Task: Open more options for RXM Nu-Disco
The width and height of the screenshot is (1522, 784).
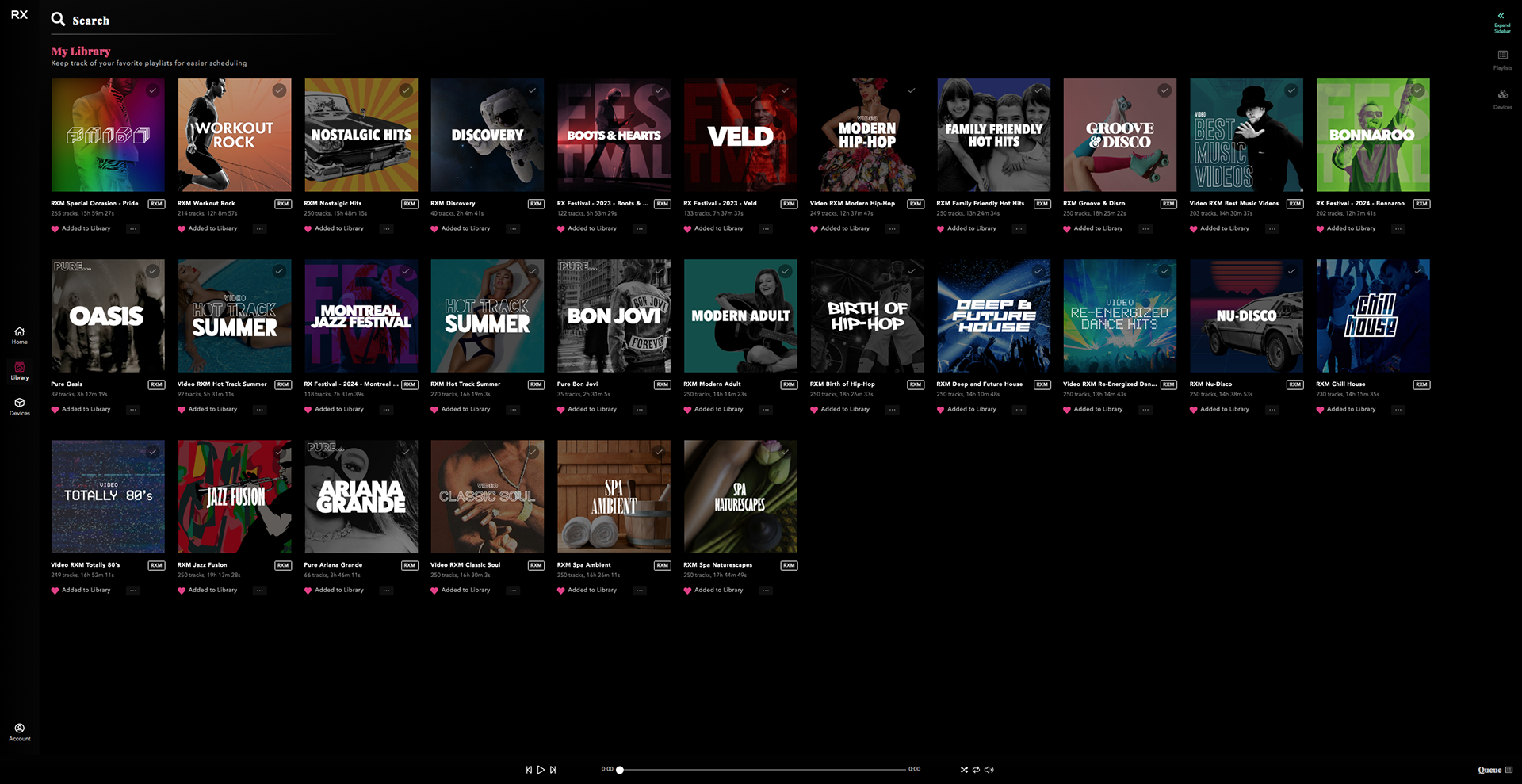Action: pyautogui.click(x=1272, y=410)
